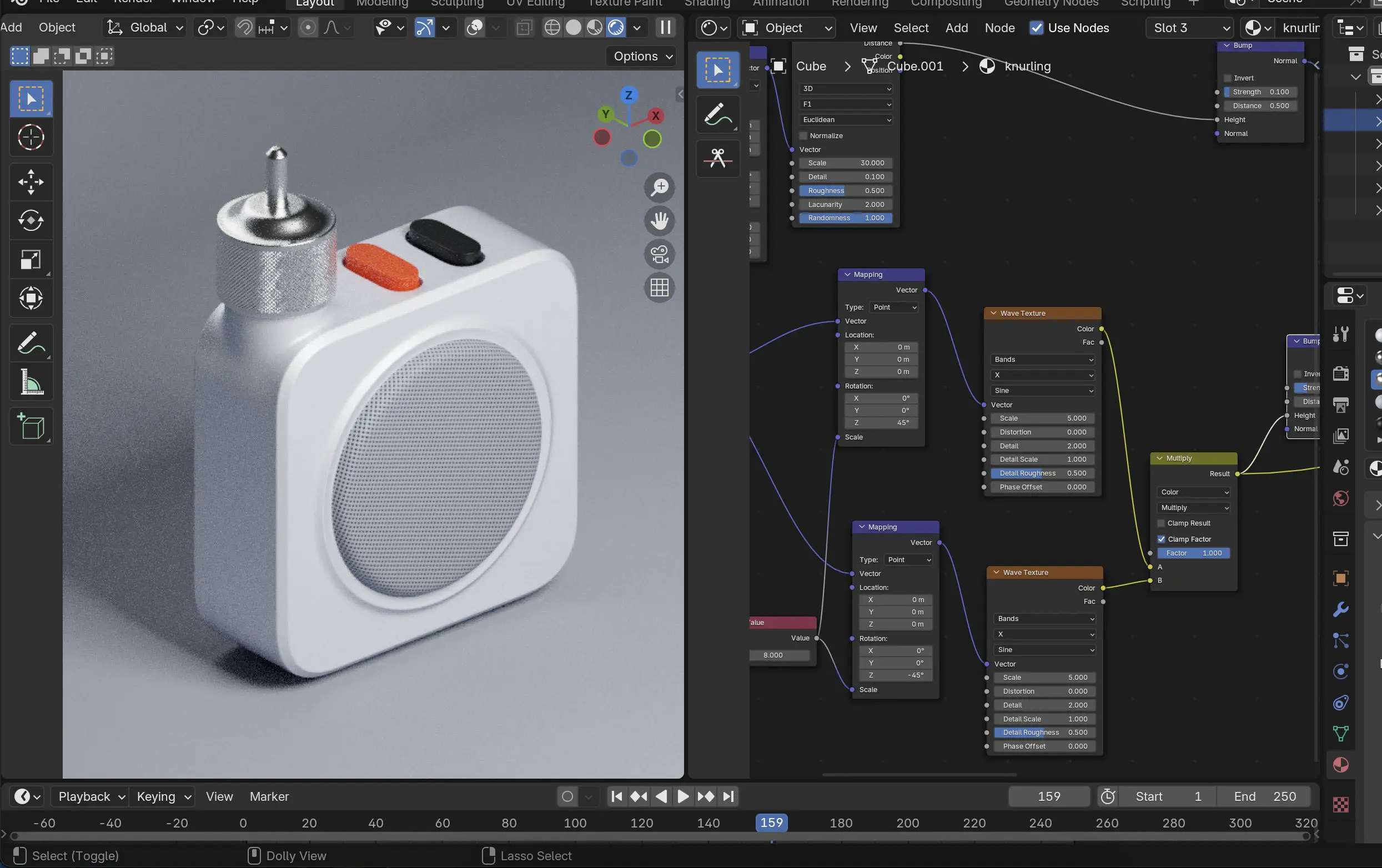Viewport: 1382px width, 868px height.
Task: Open Multiply blend mode dropdown
Action: (1193, 508)
